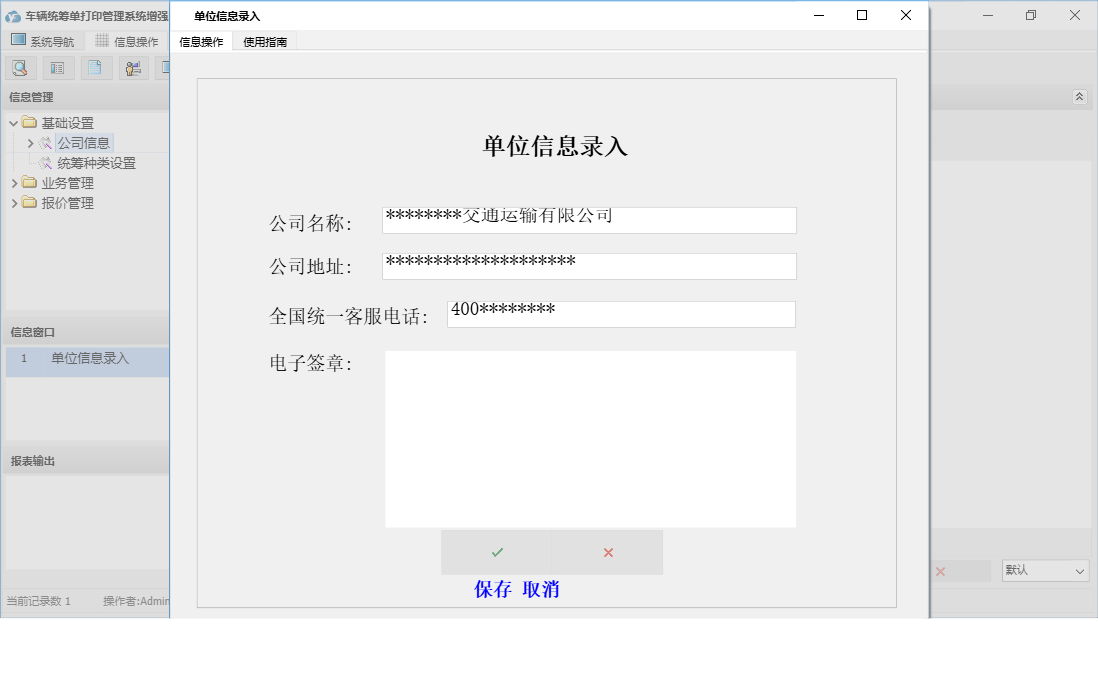1098x685 pixels.
Task: Expand the 业务管理 tree node
Action: (x=17, y=182)
